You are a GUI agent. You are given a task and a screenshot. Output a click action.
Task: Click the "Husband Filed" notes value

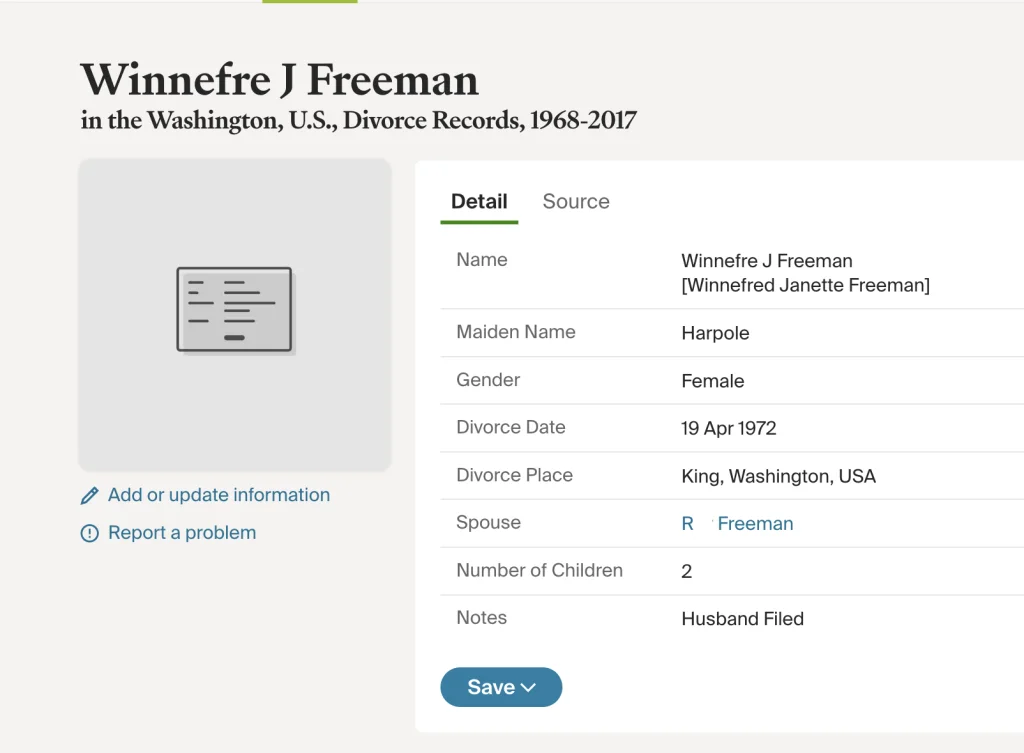tap(742, 619)
